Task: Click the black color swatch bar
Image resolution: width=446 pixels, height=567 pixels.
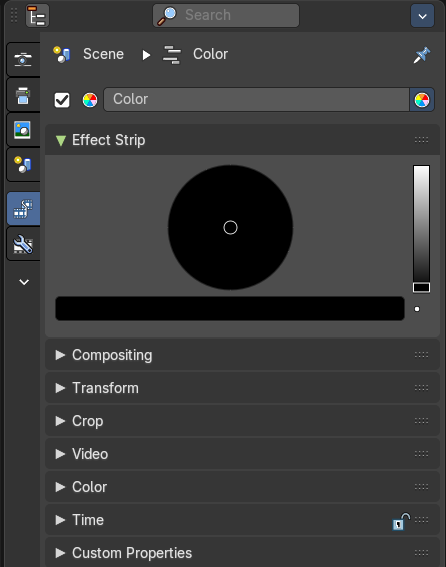Action: tap(230, 308)
